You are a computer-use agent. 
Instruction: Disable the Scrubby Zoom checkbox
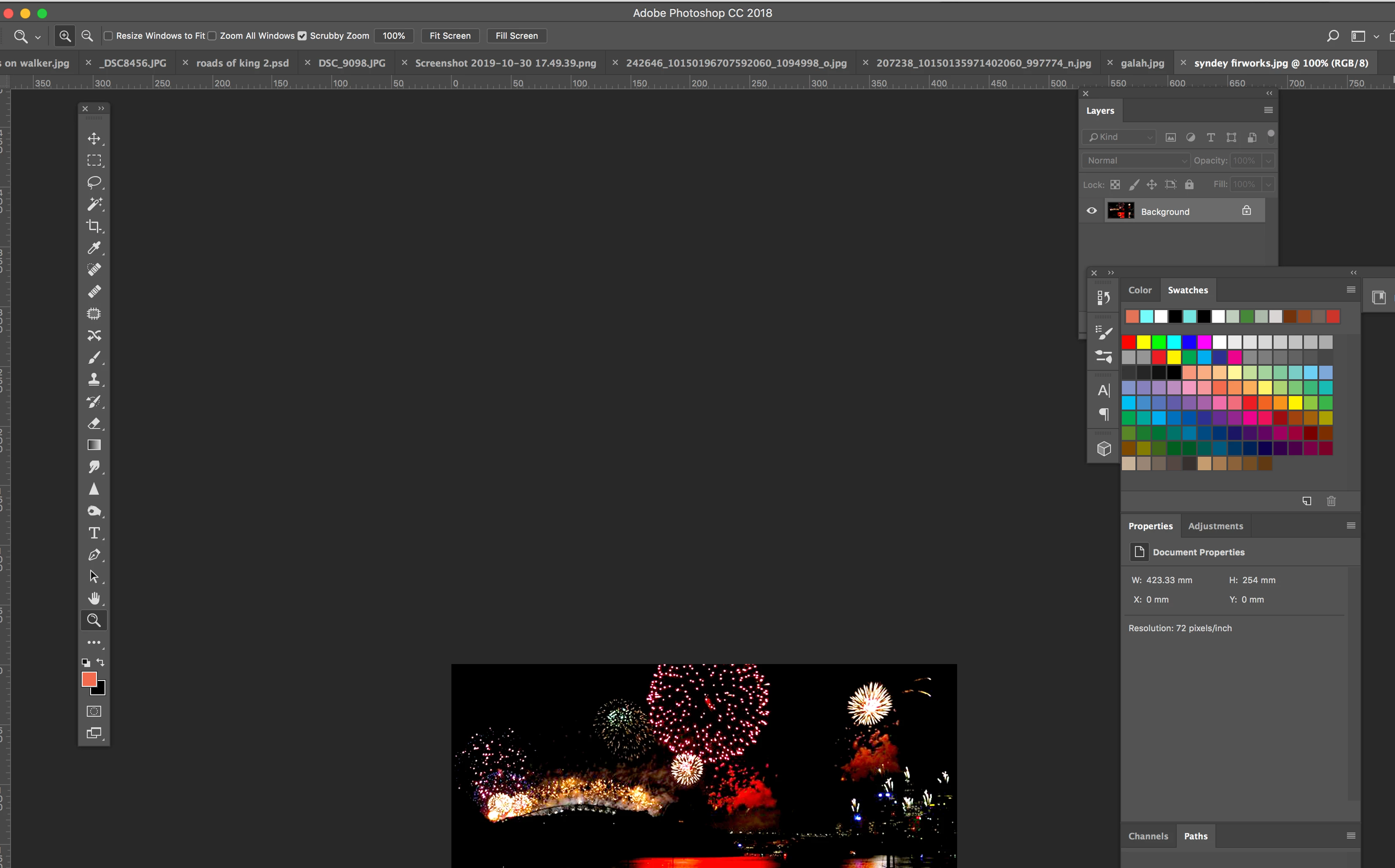point(302,35)
